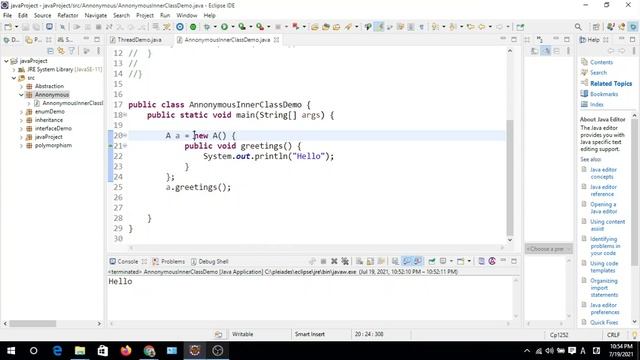
Task: Switch to the Debug Shell tab
Action: coord(209,262)
